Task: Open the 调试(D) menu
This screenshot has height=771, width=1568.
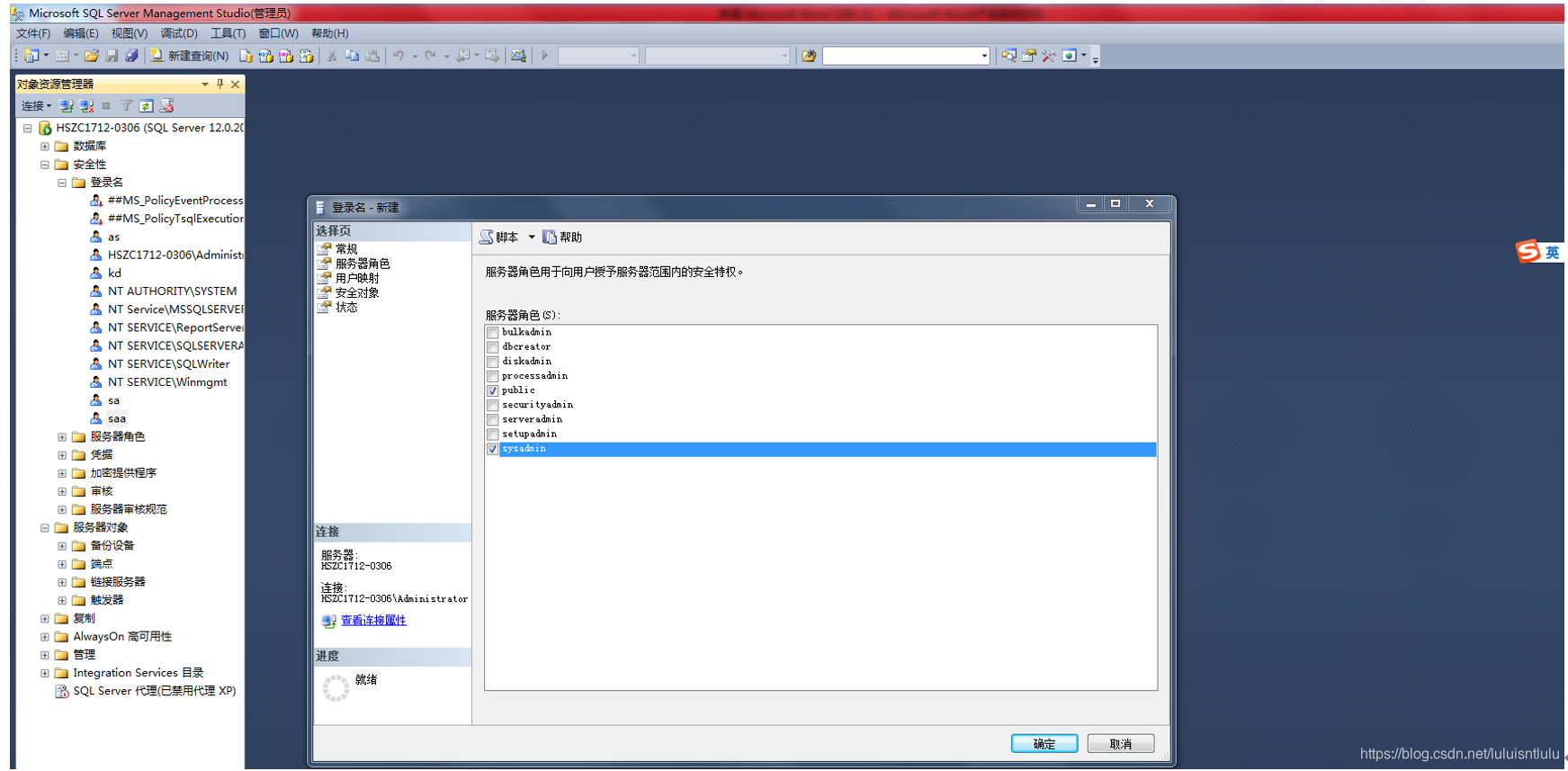Action: click(179, 33)
